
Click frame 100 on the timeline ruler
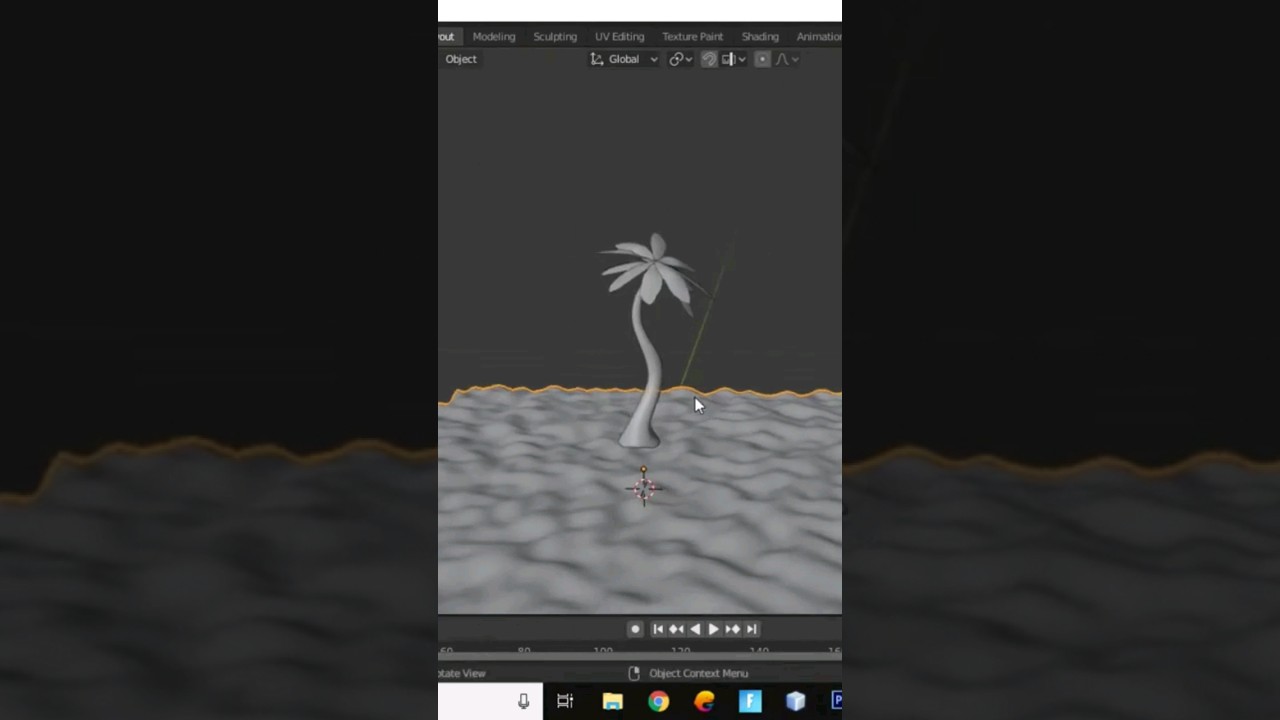coord(603,651)
